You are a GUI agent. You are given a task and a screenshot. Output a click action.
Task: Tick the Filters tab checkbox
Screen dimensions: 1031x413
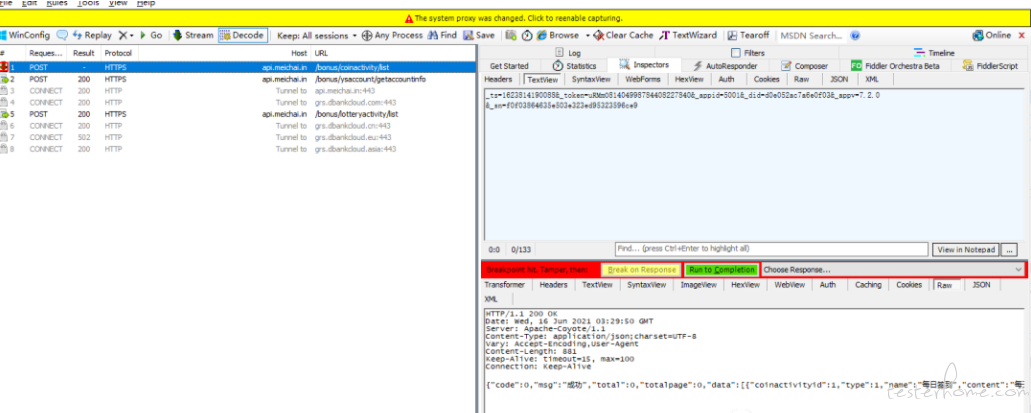point(736,53)
